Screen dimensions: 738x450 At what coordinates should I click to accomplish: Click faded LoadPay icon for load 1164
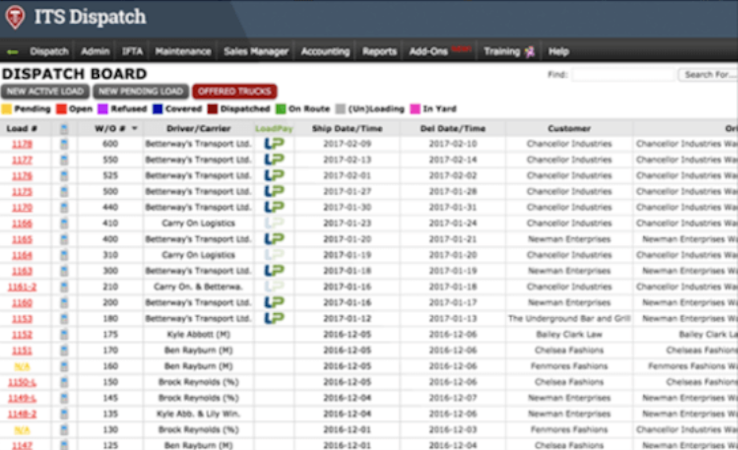(274, 255)
